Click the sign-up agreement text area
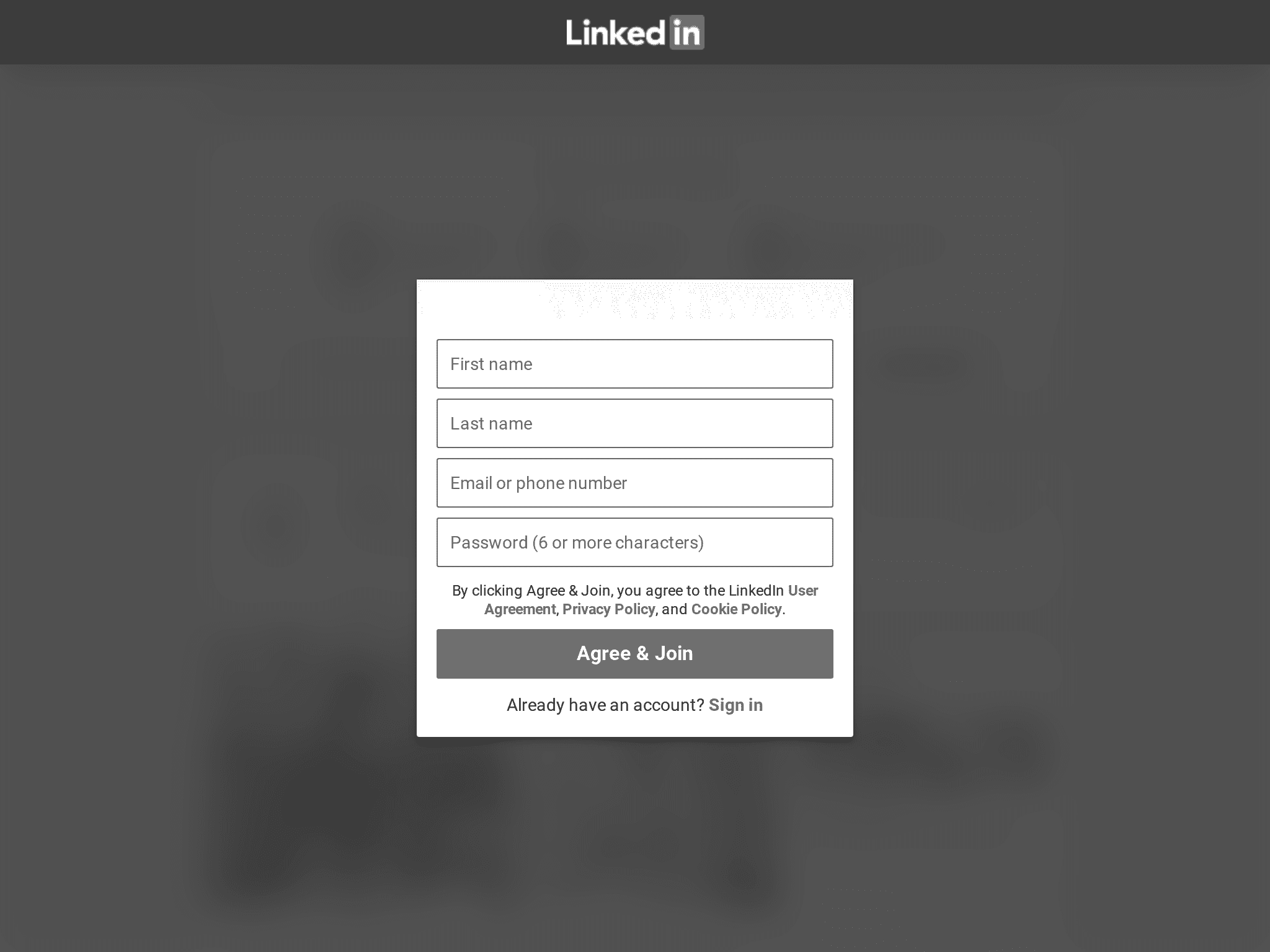This screenshot has width=1270, height=952. (x=634, y=599)
